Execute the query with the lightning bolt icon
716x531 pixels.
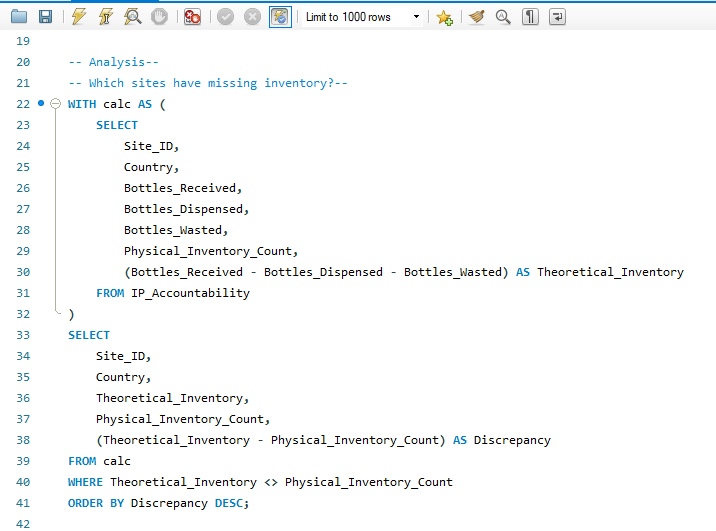(x=79, y=17)
